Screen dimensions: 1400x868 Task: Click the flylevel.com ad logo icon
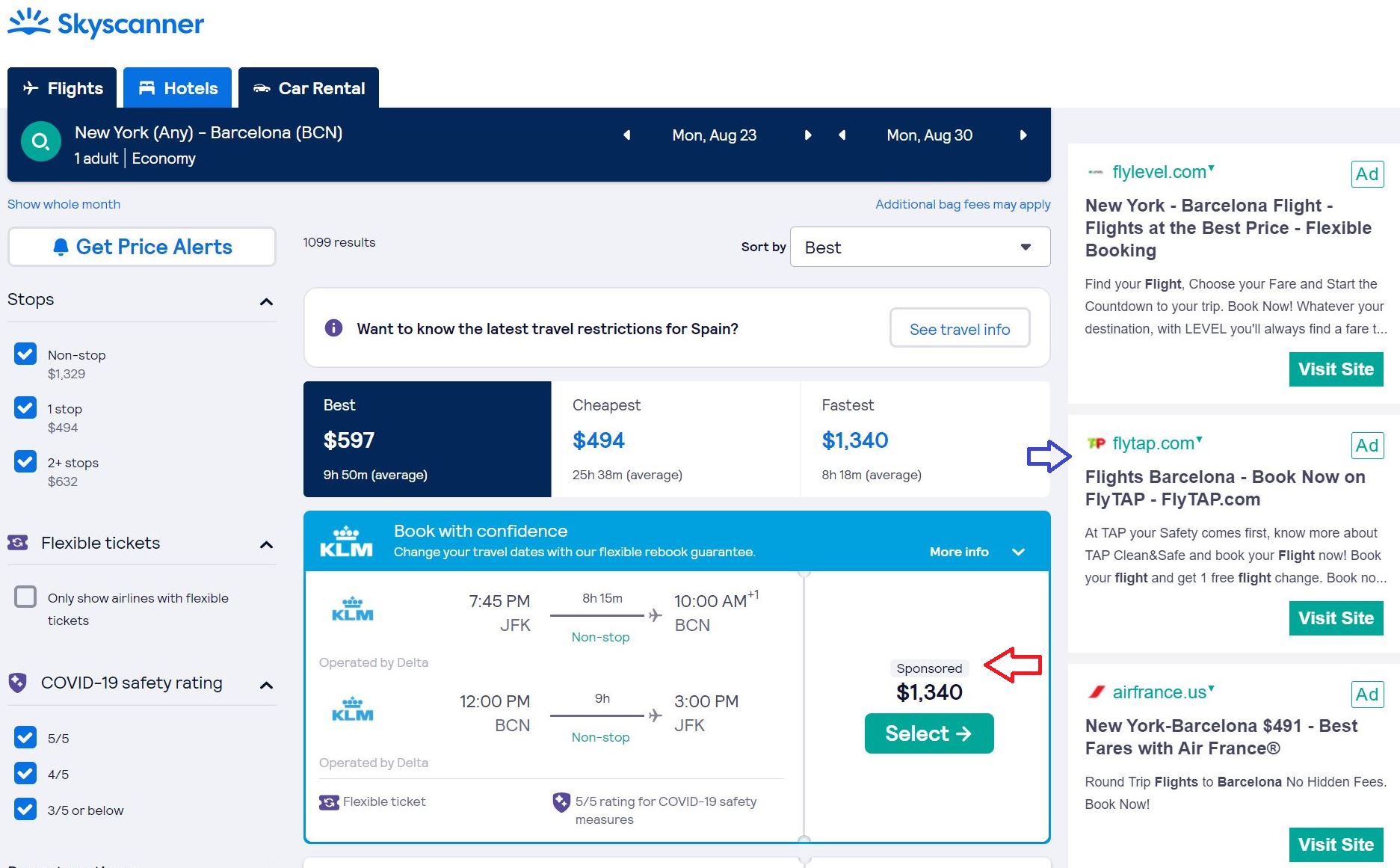click(1096, 172)
